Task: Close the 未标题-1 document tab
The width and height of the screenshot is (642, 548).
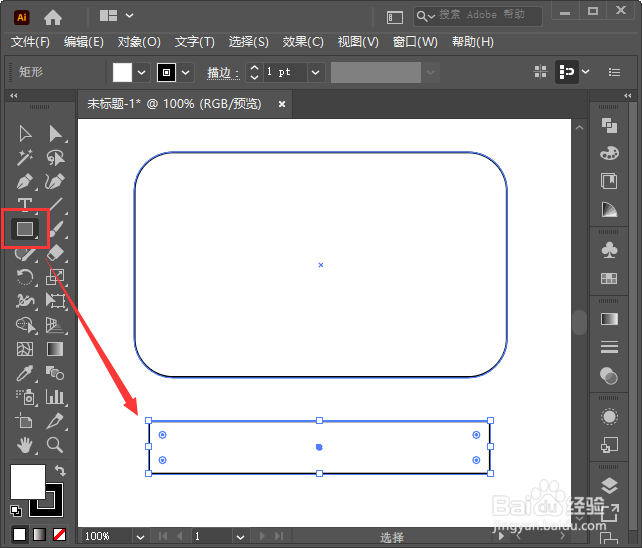Action: pyautogui.click(x=282, y=104)
